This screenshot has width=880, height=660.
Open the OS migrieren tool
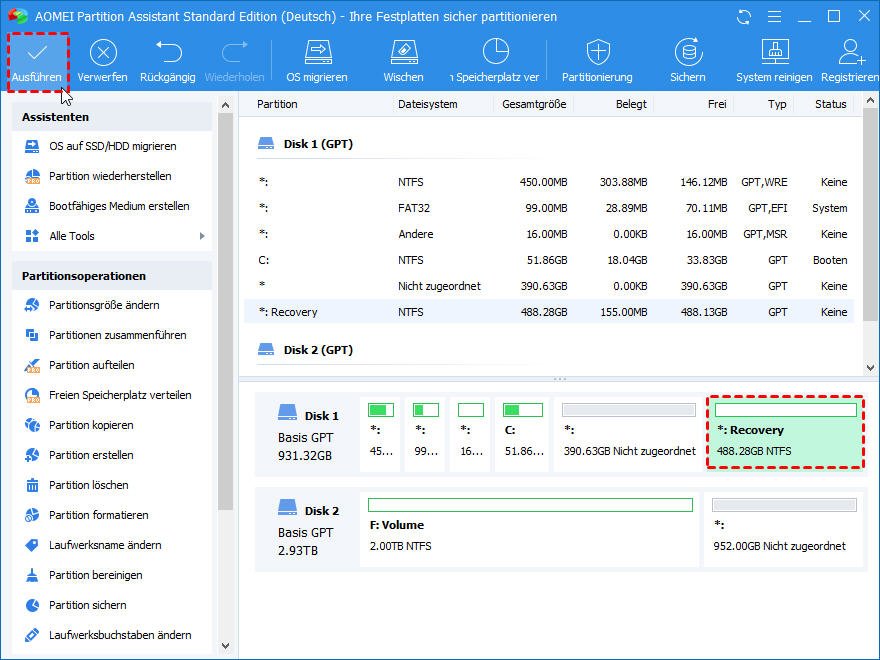317,54
